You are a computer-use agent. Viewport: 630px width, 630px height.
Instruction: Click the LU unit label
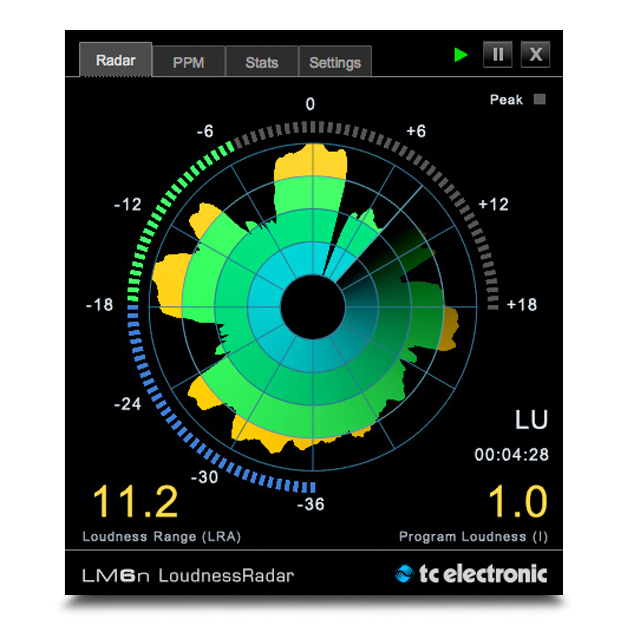click(531, 420)
